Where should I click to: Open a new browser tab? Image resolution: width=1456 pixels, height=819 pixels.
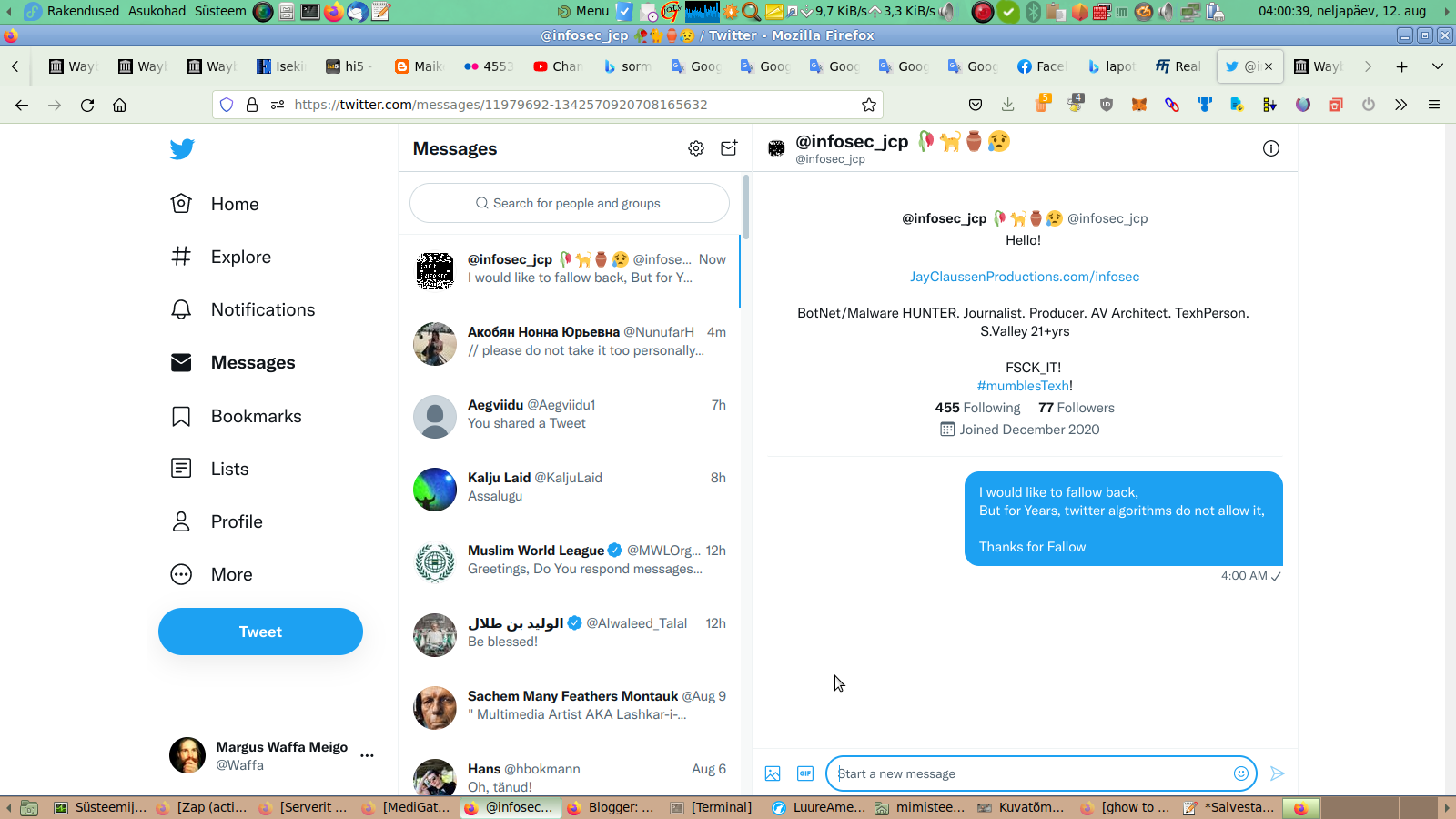tap(1402, 66)
